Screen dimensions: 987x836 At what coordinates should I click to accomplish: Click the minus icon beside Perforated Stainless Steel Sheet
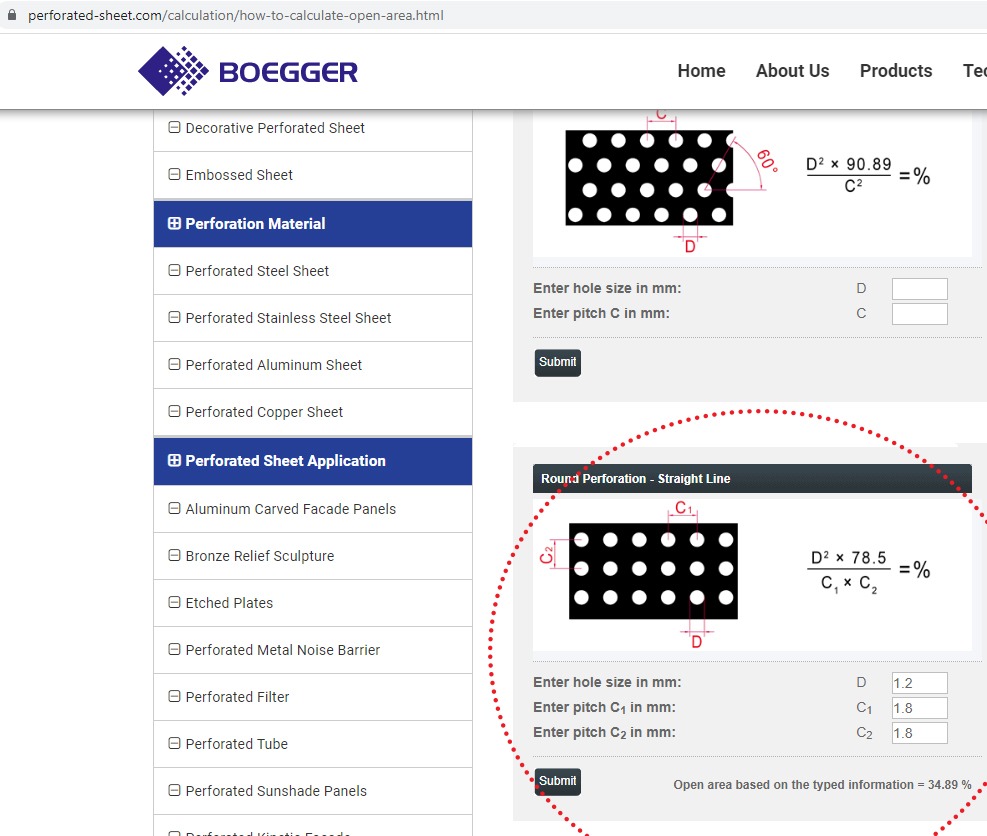click(x=174, y=318)
